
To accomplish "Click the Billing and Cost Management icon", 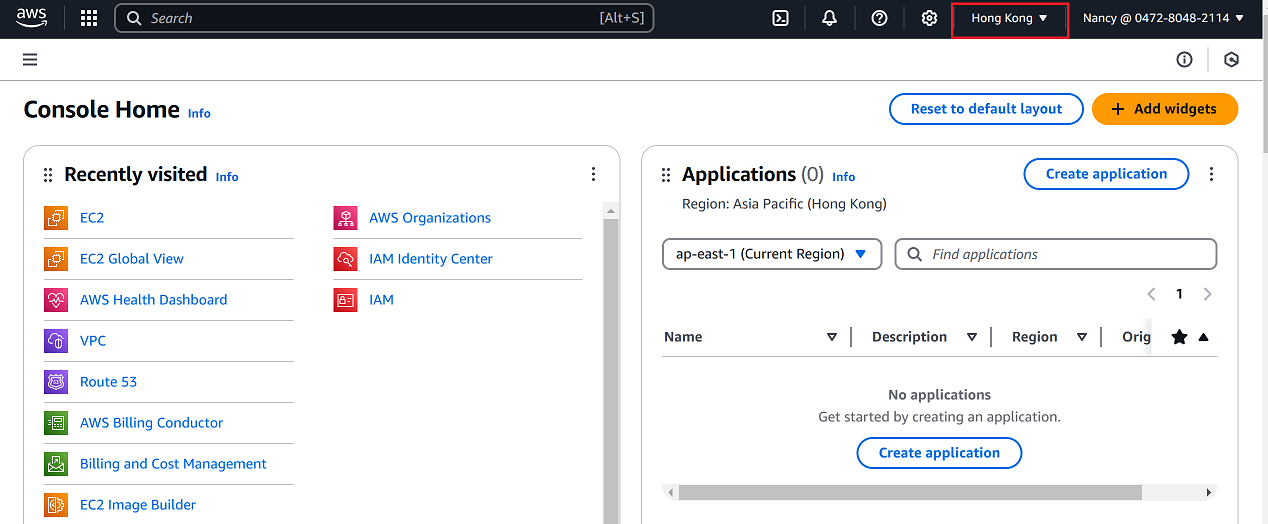I will 56,464.
